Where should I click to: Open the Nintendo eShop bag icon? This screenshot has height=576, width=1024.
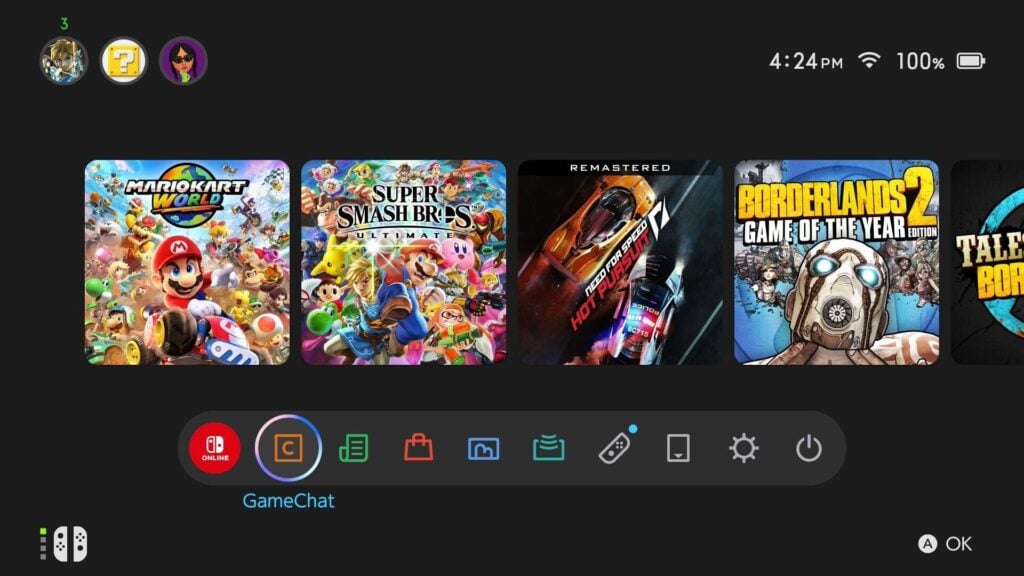point(419,448)
